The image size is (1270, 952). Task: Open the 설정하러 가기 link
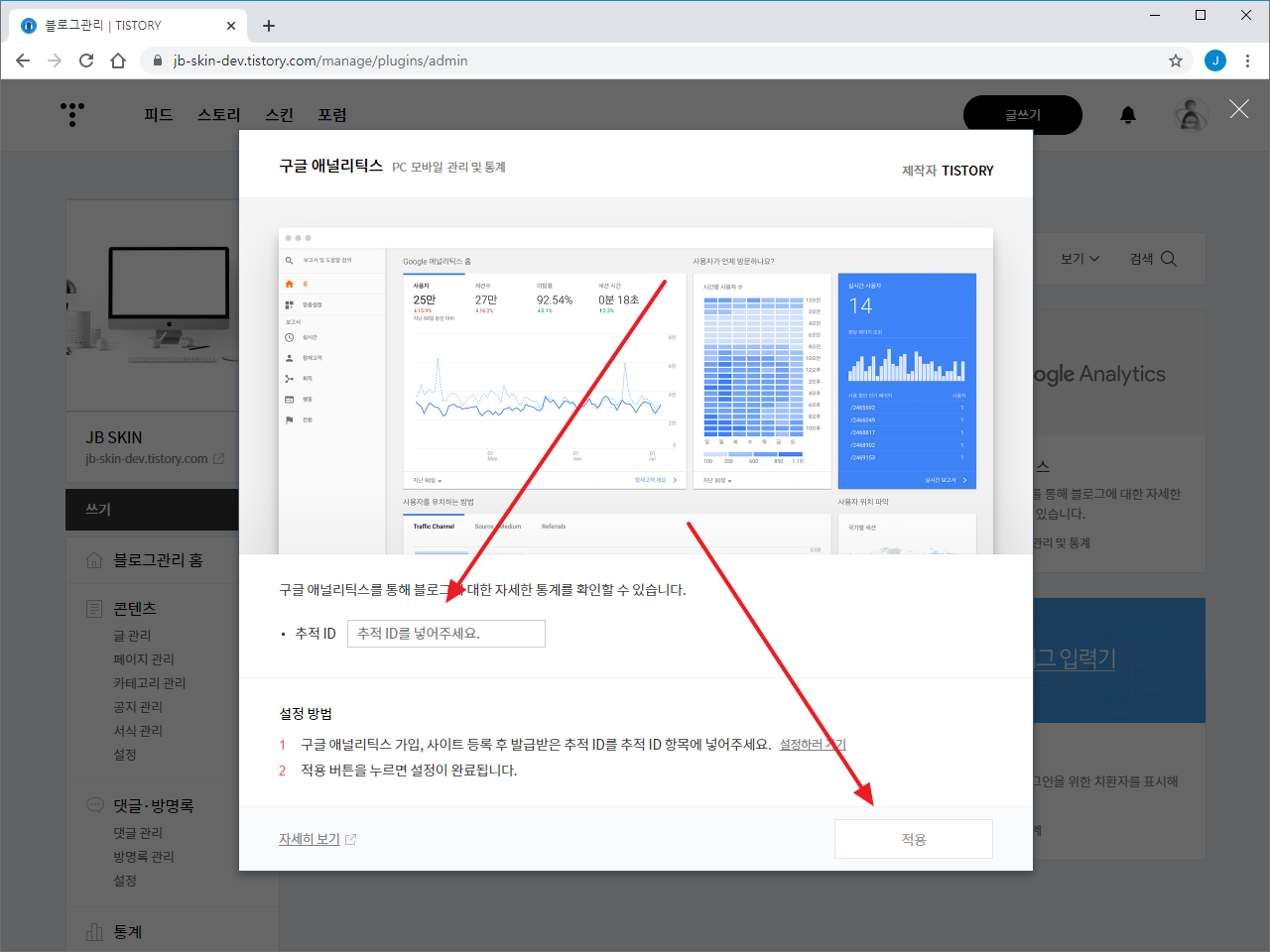pos(813,745)
